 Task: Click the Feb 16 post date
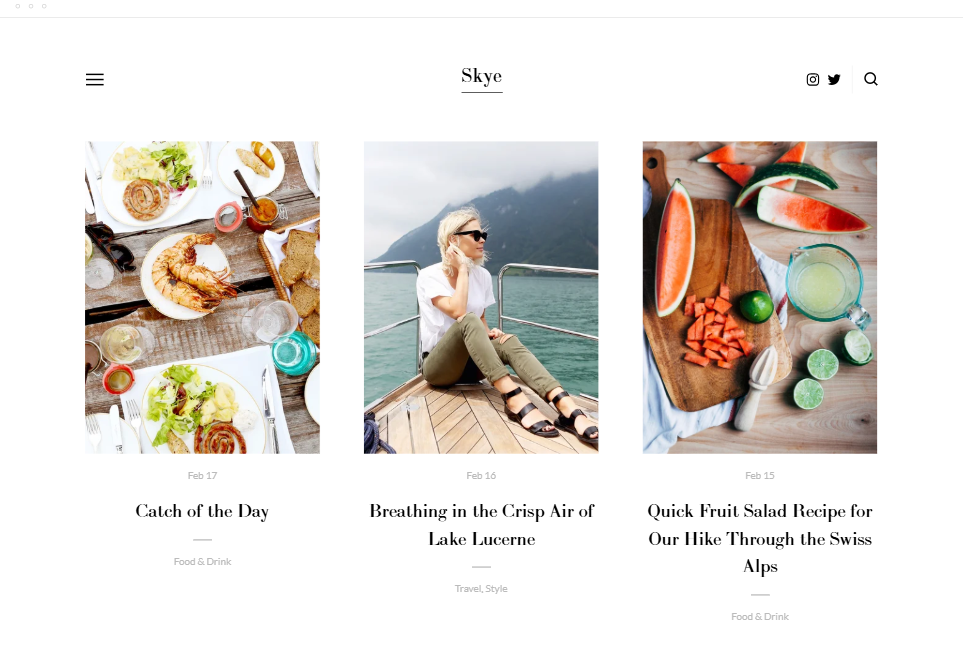481,475
